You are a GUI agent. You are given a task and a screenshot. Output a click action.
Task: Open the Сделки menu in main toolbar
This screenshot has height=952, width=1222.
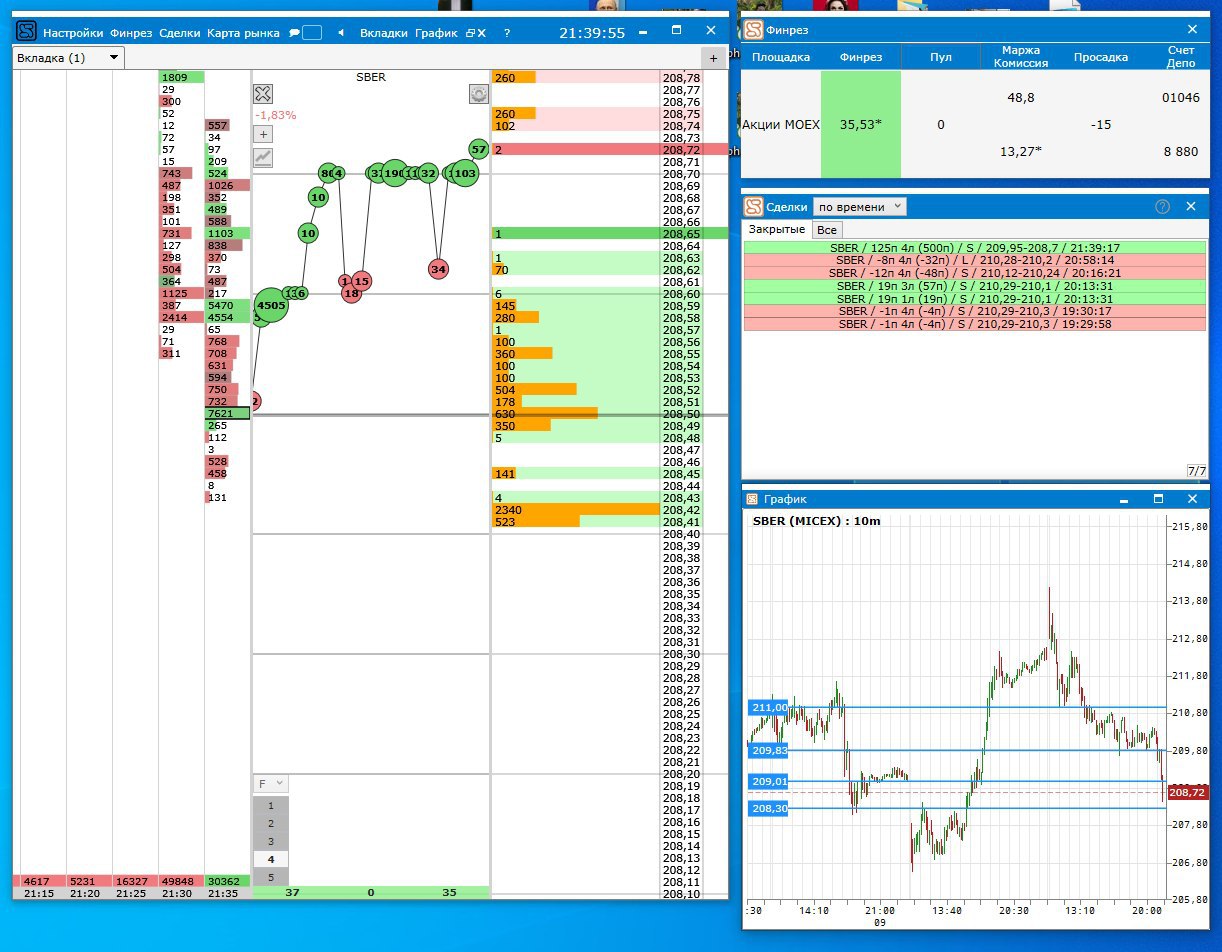click(x=180, y=33)
